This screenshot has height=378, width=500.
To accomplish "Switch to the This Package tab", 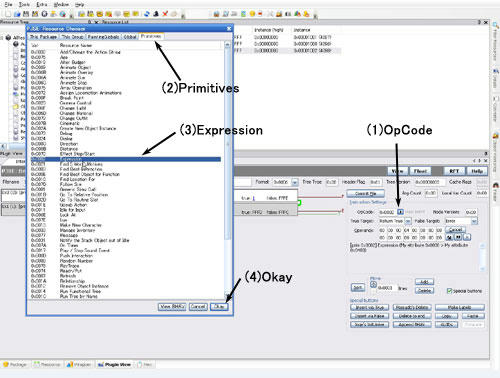I will pyautogui.click(x=43, y=37).
